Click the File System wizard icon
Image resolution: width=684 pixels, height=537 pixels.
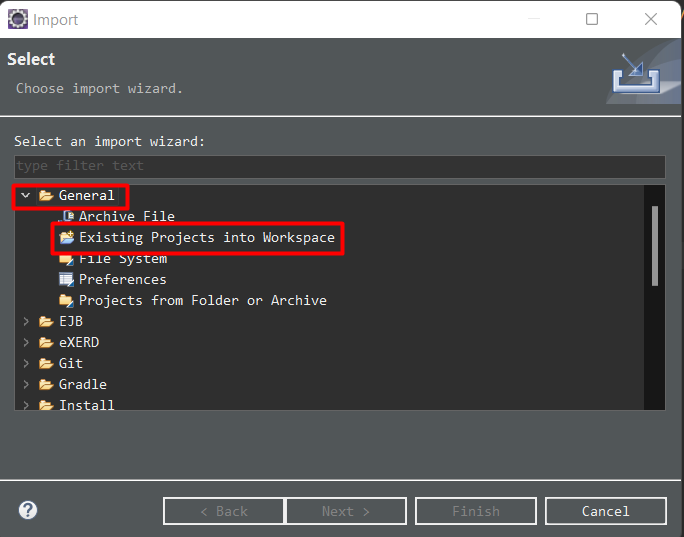point(67,260)
